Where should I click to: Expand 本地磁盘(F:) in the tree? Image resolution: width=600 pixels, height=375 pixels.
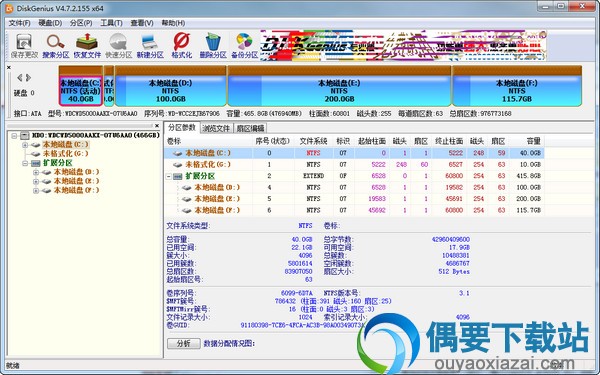point(36,191)
